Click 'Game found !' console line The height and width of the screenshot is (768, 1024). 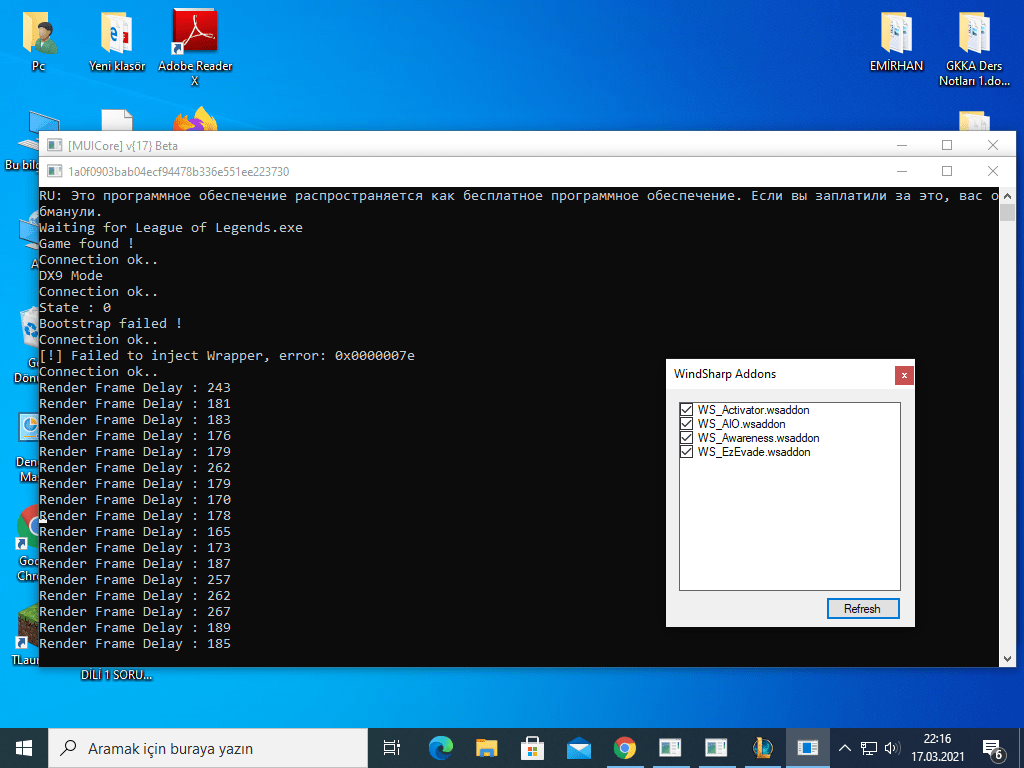pos(87,244)
